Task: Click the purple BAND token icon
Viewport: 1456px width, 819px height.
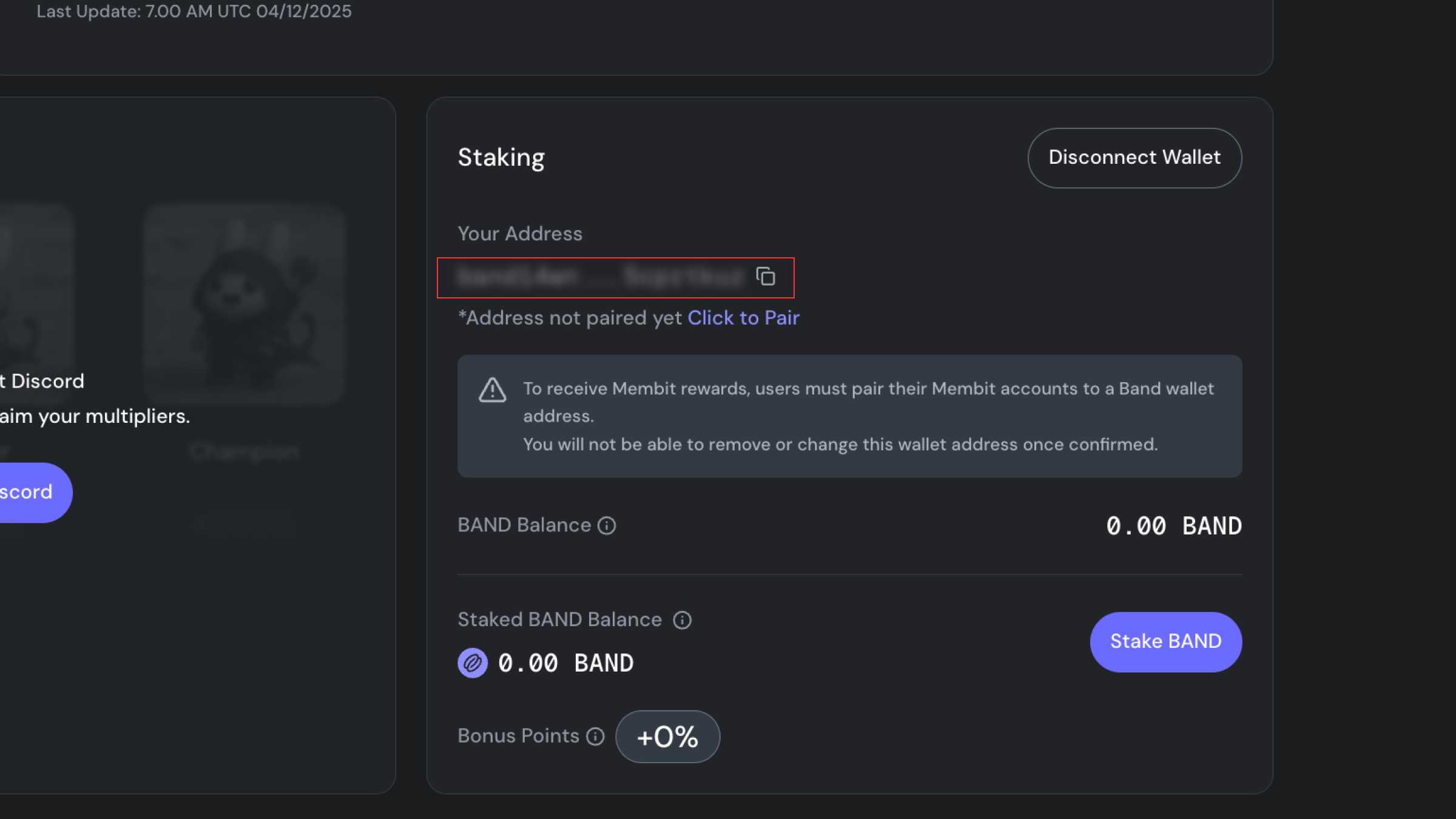Action: [473, 663]
